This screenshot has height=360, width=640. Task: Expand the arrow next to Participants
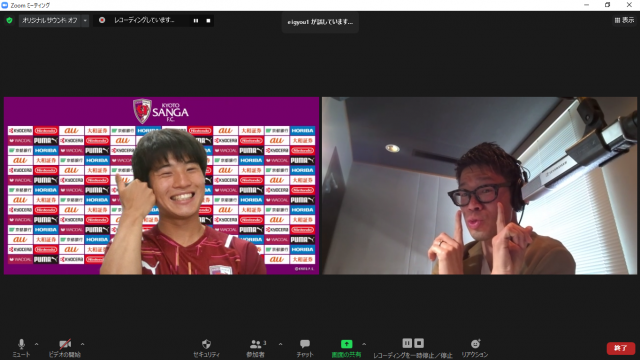(280, 344)
